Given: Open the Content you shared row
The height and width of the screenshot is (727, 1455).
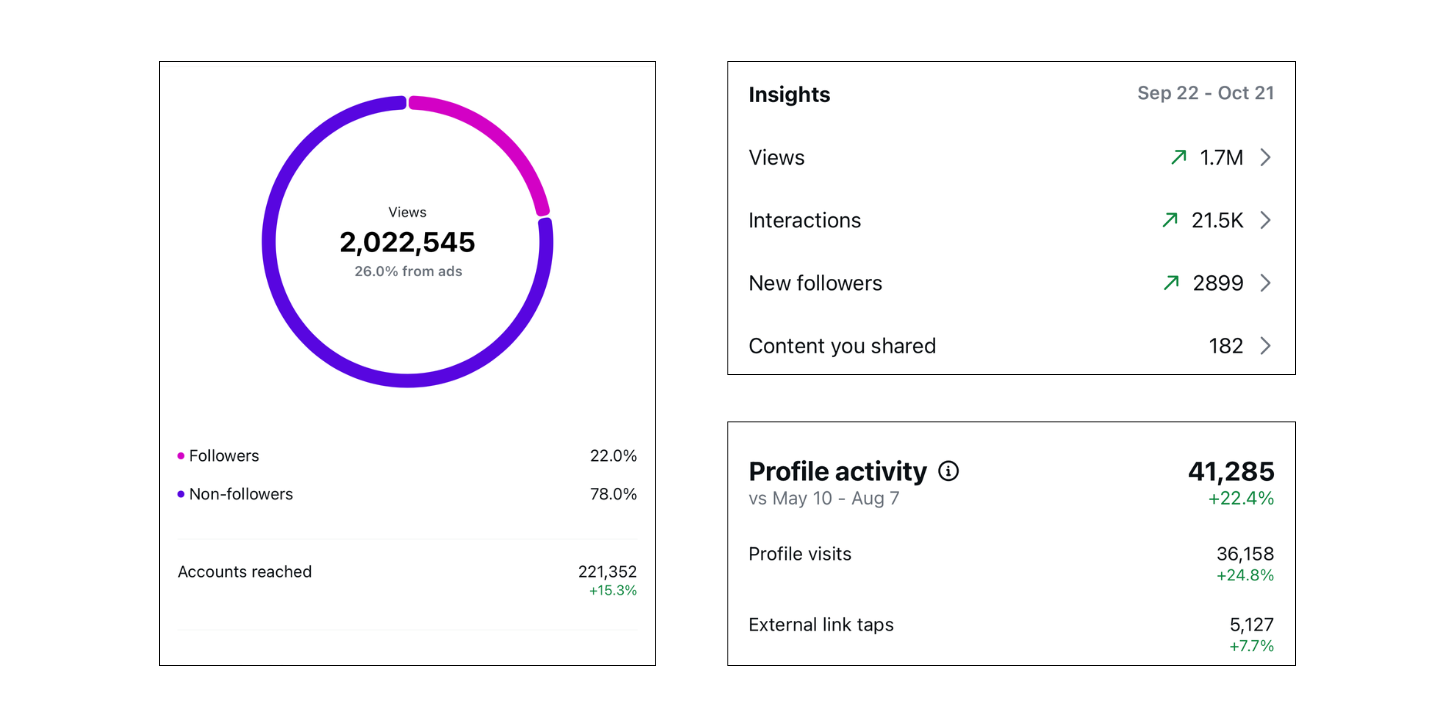Looking at the screenshot, I should click(x=1011, y=346).
